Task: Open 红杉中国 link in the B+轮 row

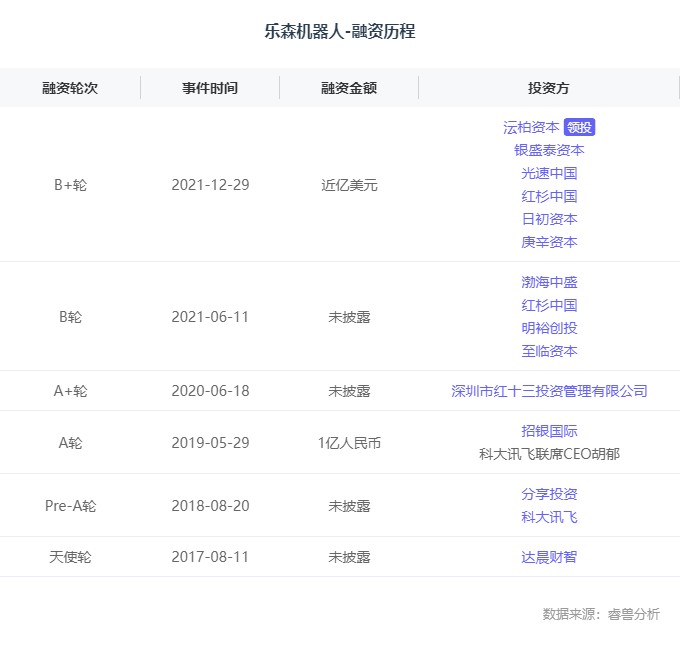Action: tap(549, 196)
